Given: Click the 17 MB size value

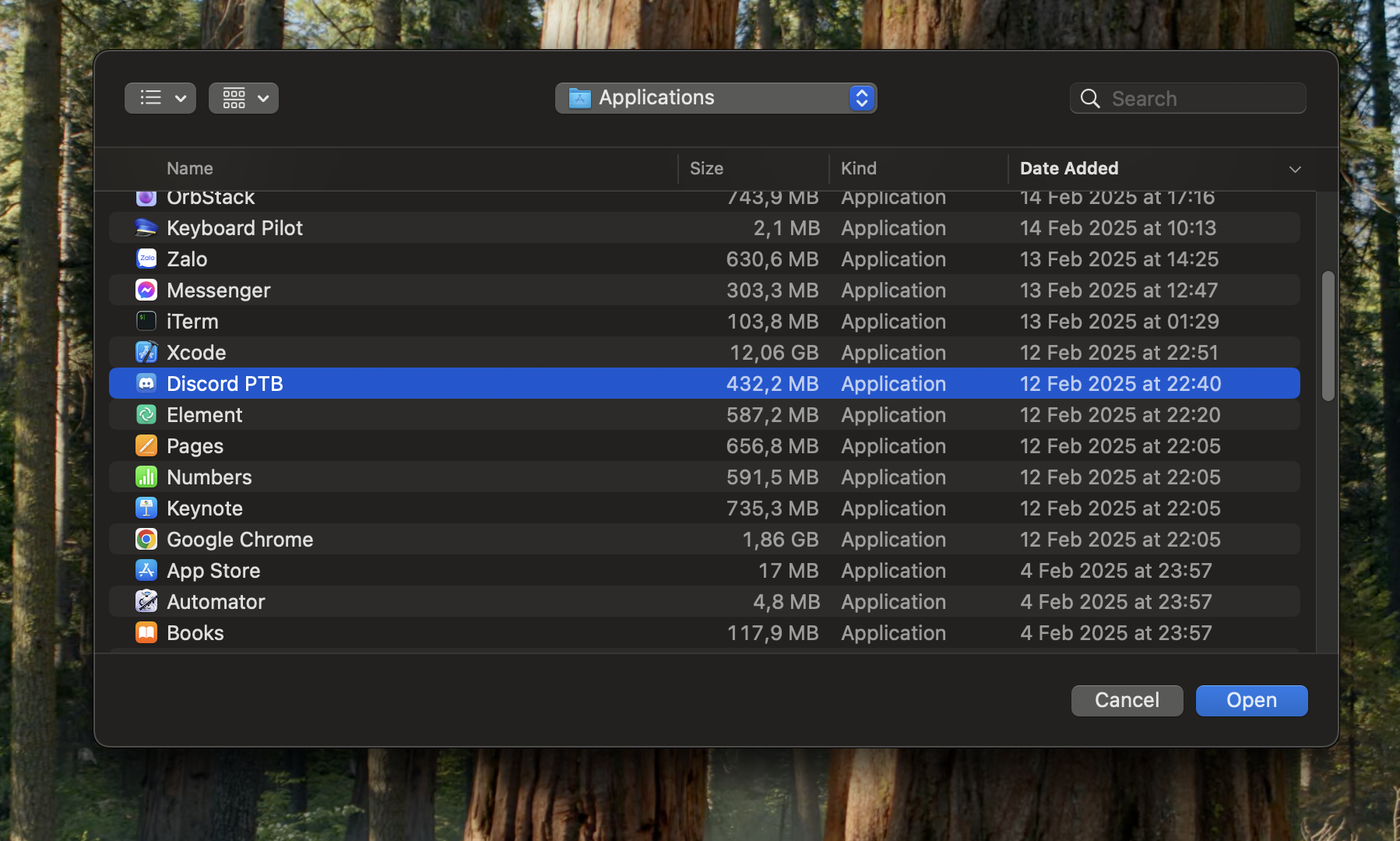Looking at the screenshot, I should [789, 571].
